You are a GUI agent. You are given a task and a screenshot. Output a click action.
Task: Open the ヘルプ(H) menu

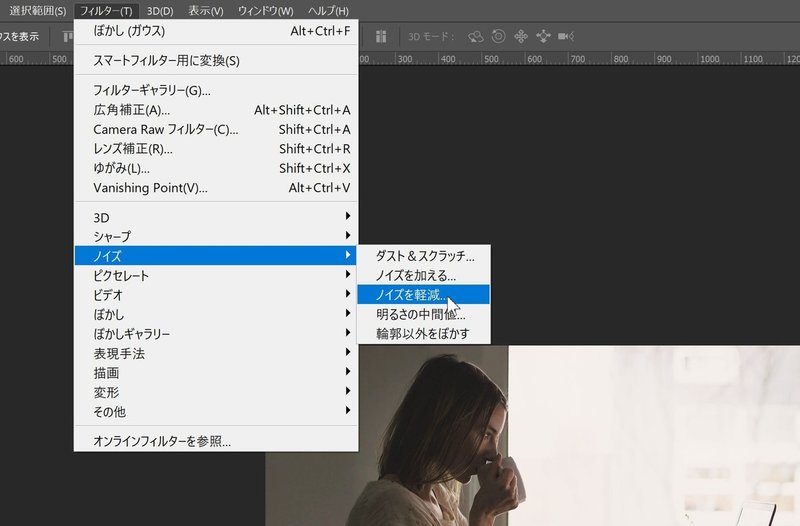pyautogui.click(x=328, y=11)
